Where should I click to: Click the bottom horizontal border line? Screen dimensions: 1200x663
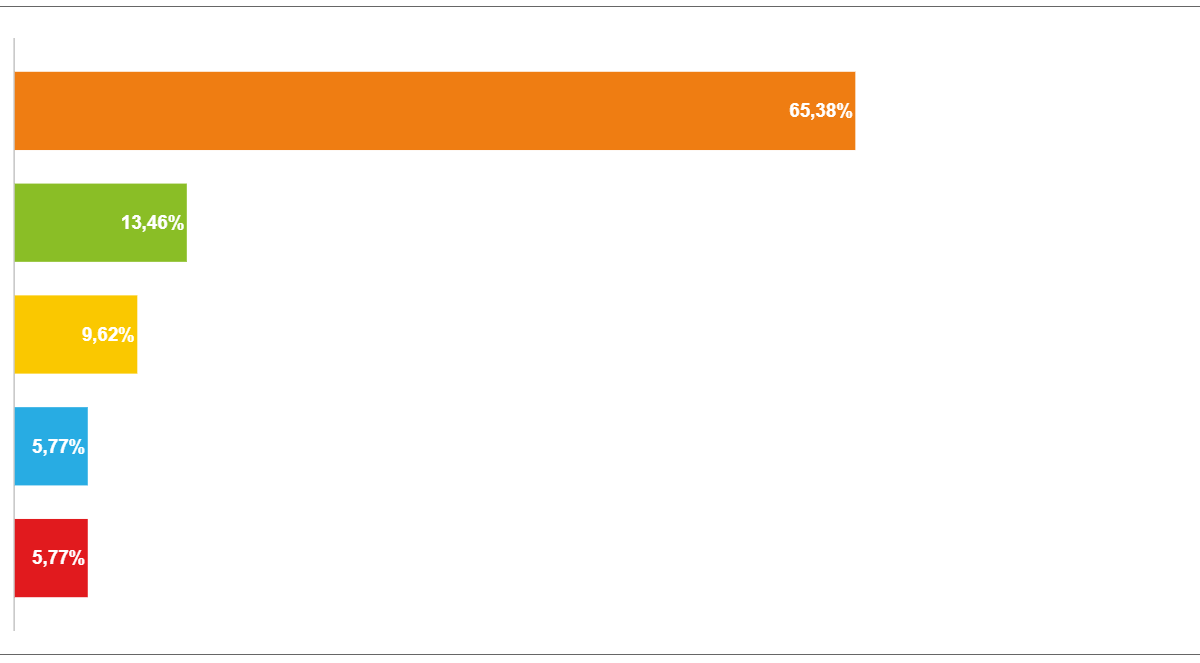pos(600,655)
